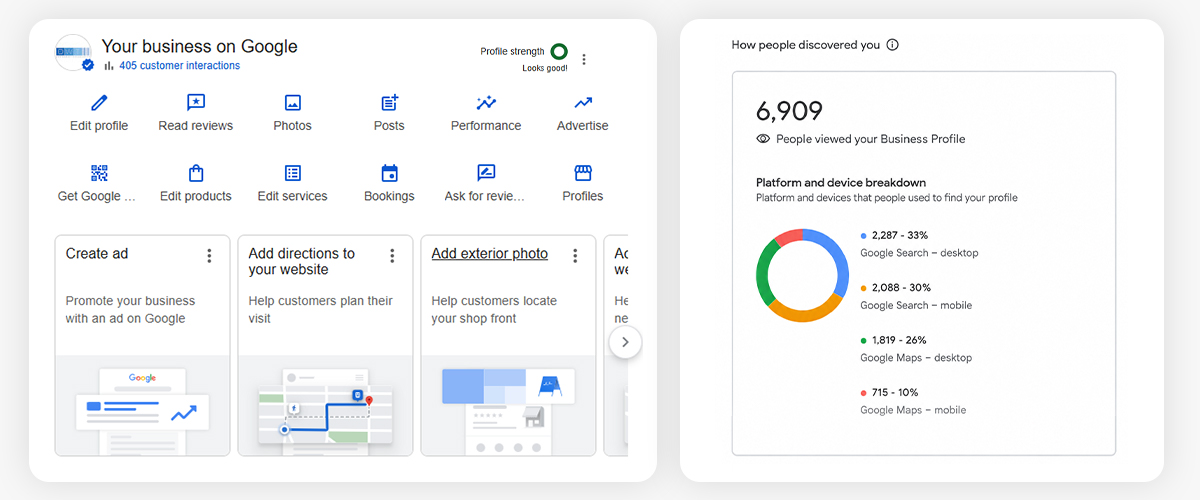Click the shop front illustration thumbnail
The image size is (1200, 500).
(x=508, y=405)
